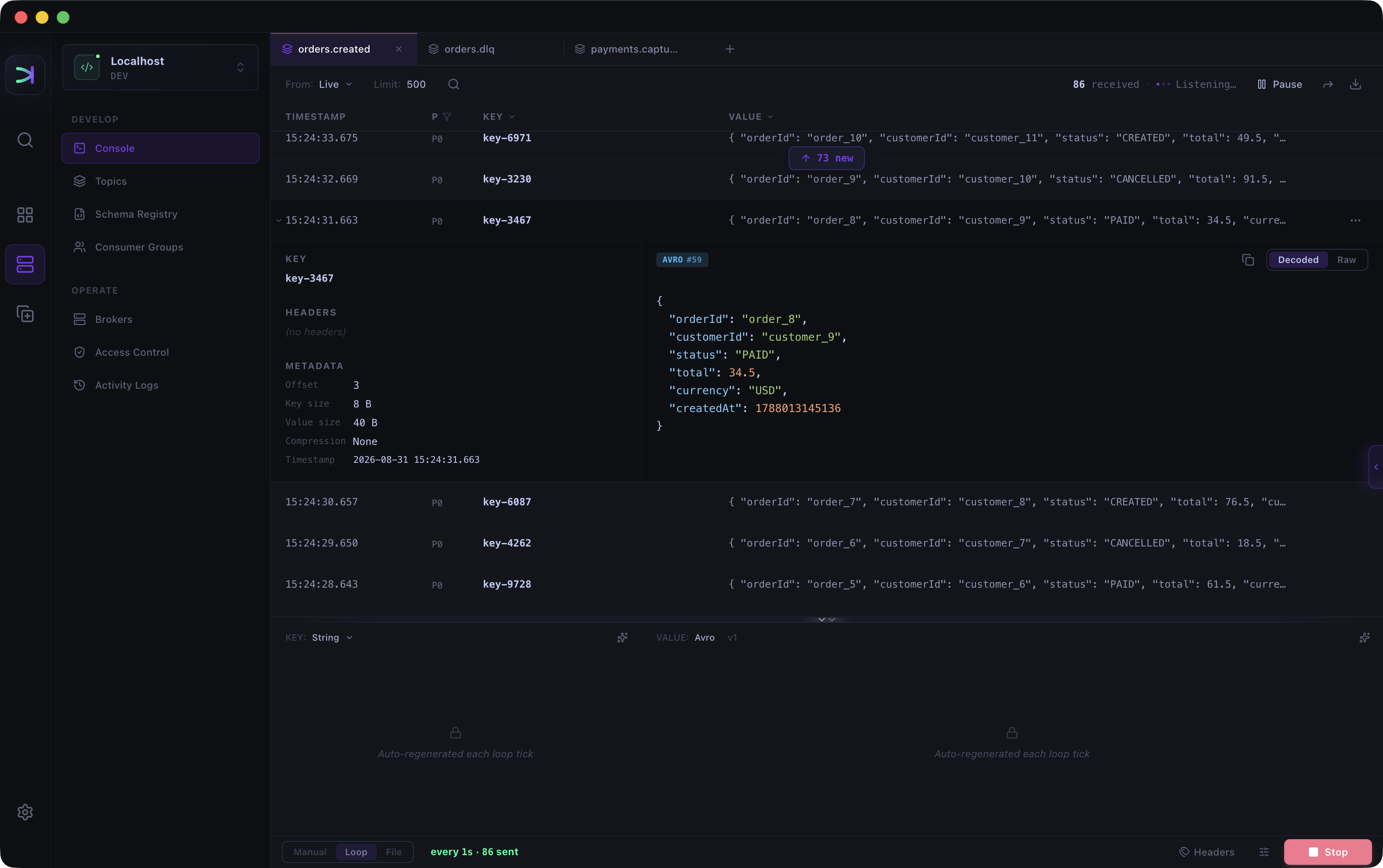
Task: Click the createdAt value 1788013145136
Action: [798, 409]
